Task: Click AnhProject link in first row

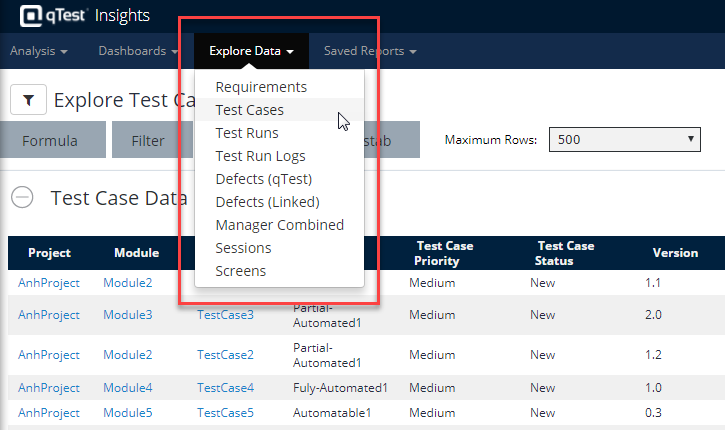Action: coord(48,283)
